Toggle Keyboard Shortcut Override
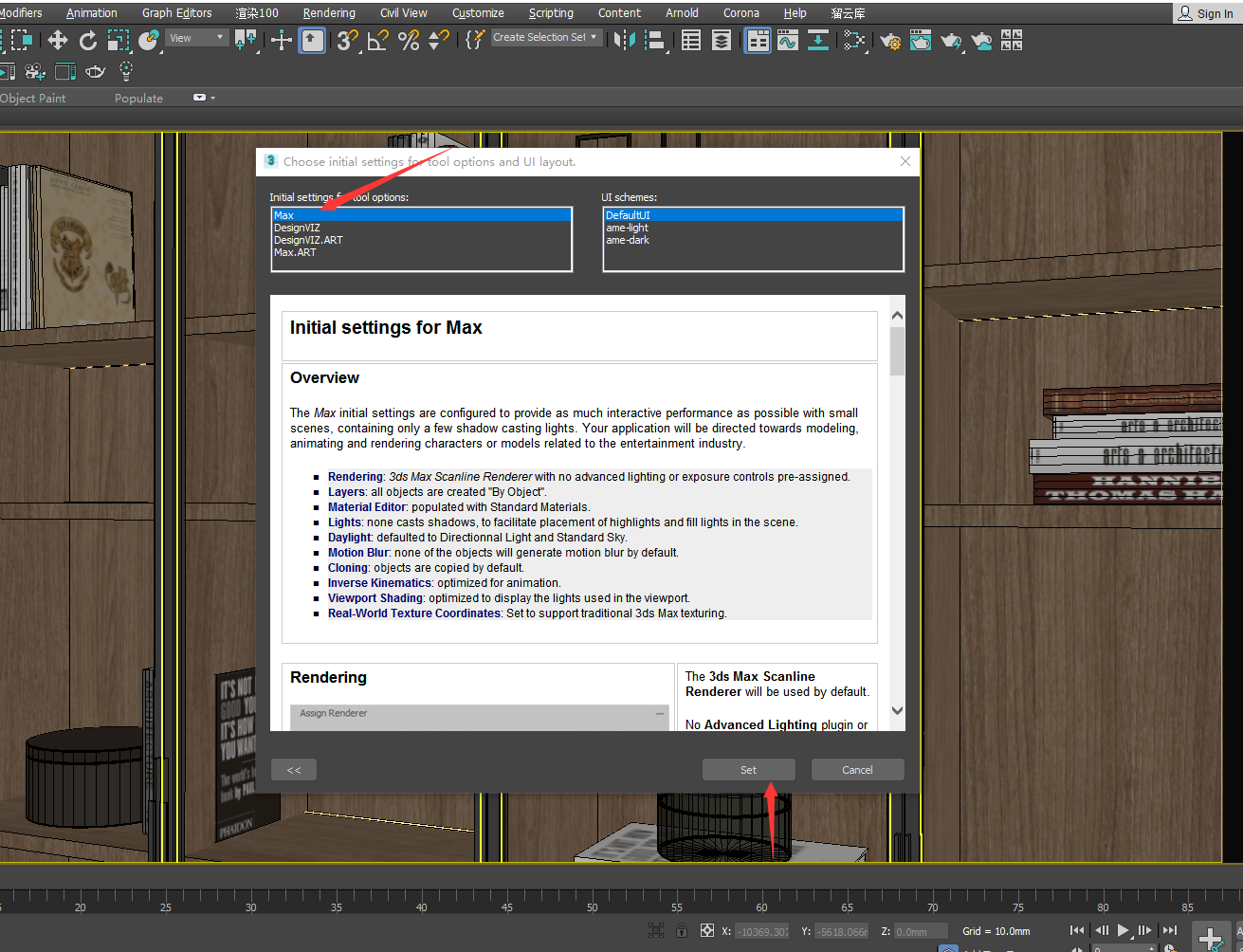Viewport: 1243px width, 952px height. coord(312,40)
